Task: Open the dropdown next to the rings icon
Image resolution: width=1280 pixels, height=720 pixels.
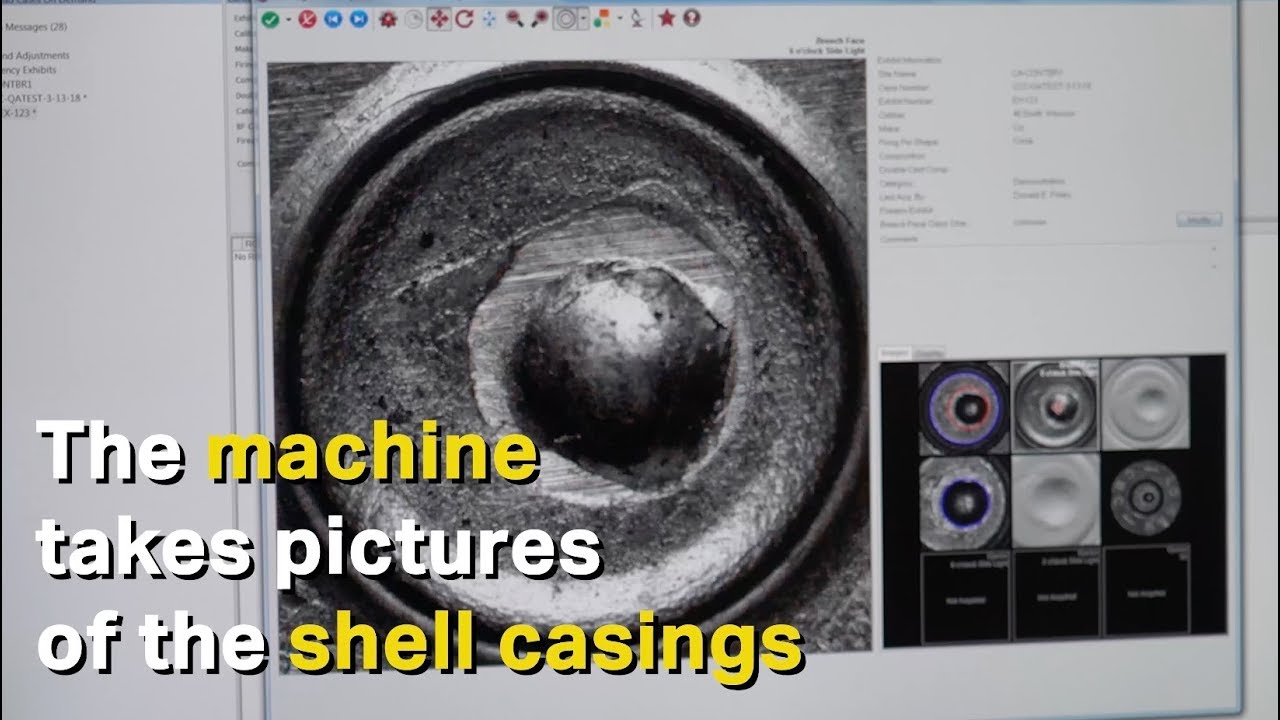Action: click(x=583, y=20)
